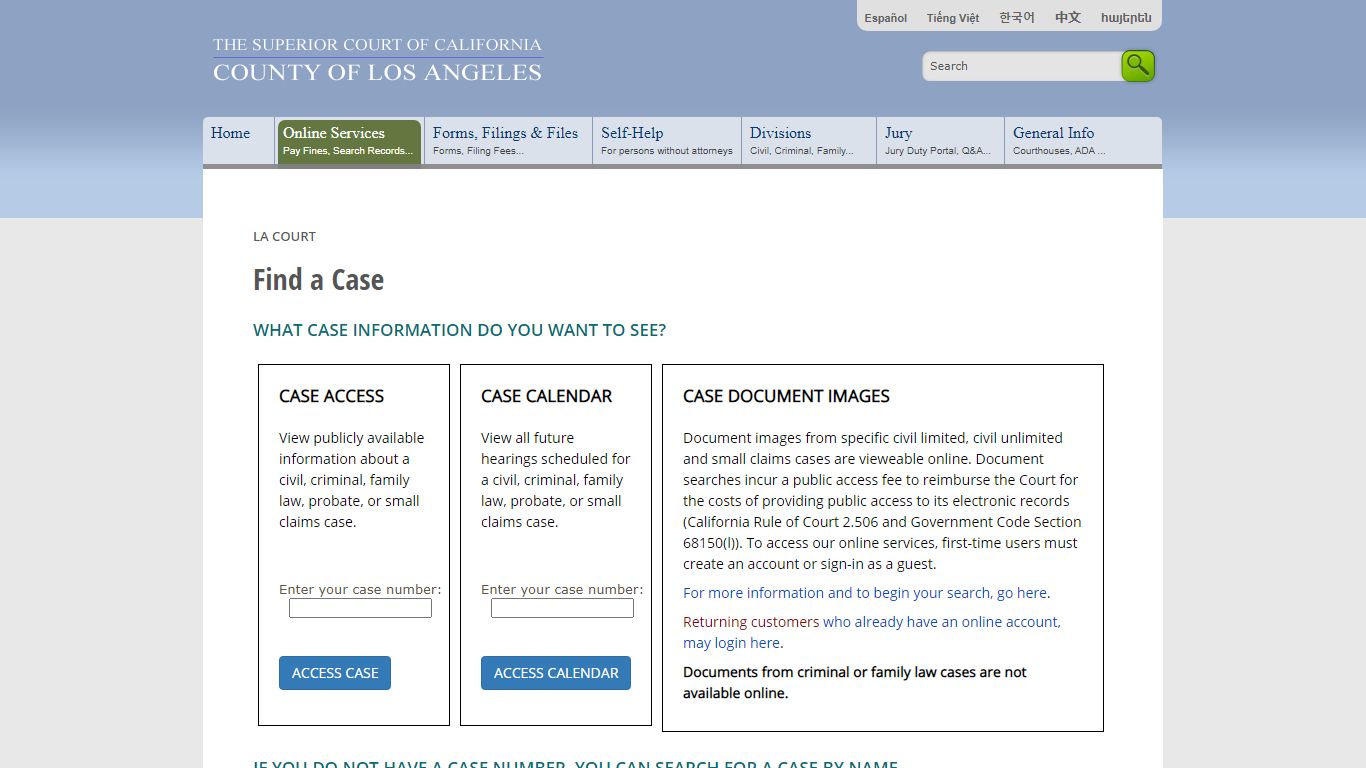Open Forms, Filings & Files section
Screen dimensions: 1366x768
(505, 140)
